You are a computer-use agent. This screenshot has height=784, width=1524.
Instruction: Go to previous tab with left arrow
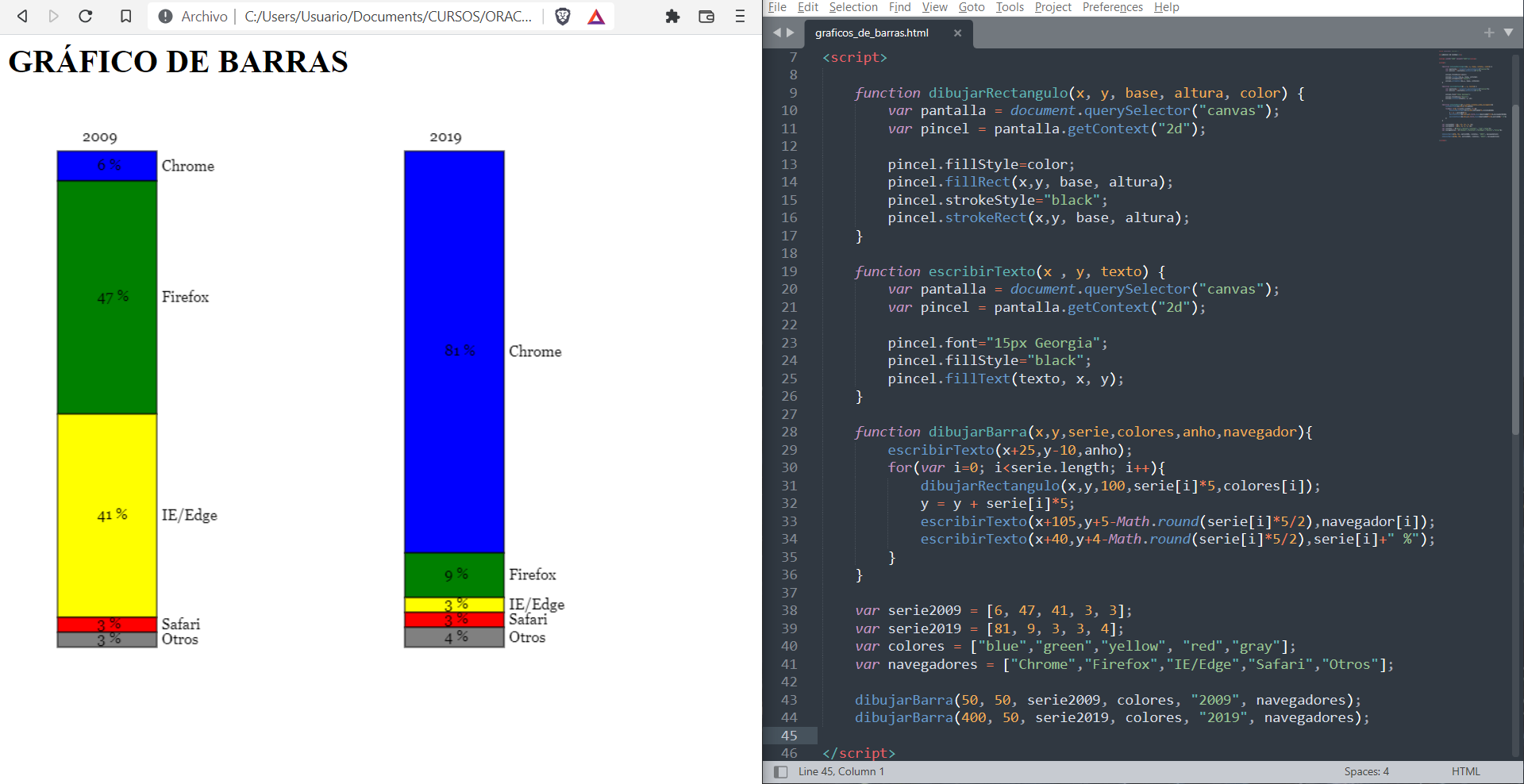tap(777, 33)
